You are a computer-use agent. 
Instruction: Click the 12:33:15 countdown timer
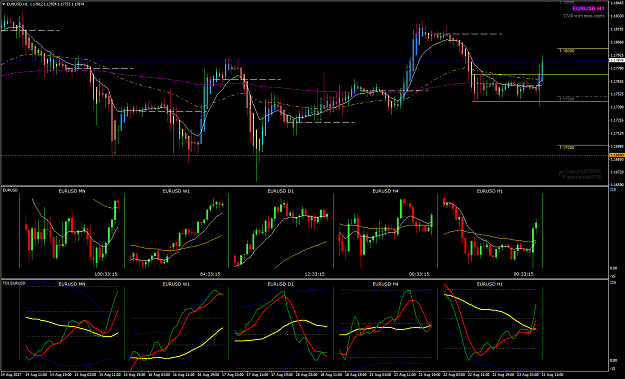point(314,274)
